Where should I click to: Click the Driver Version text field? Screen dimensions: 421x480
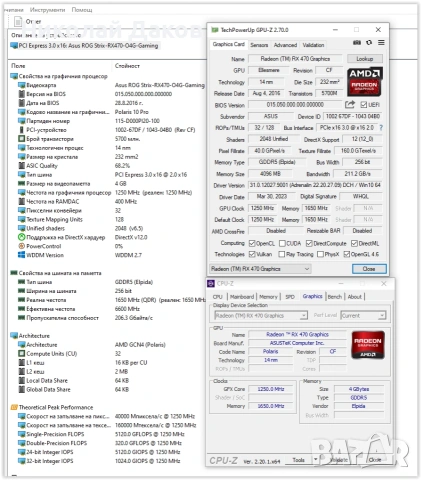[x=315, y=185]
